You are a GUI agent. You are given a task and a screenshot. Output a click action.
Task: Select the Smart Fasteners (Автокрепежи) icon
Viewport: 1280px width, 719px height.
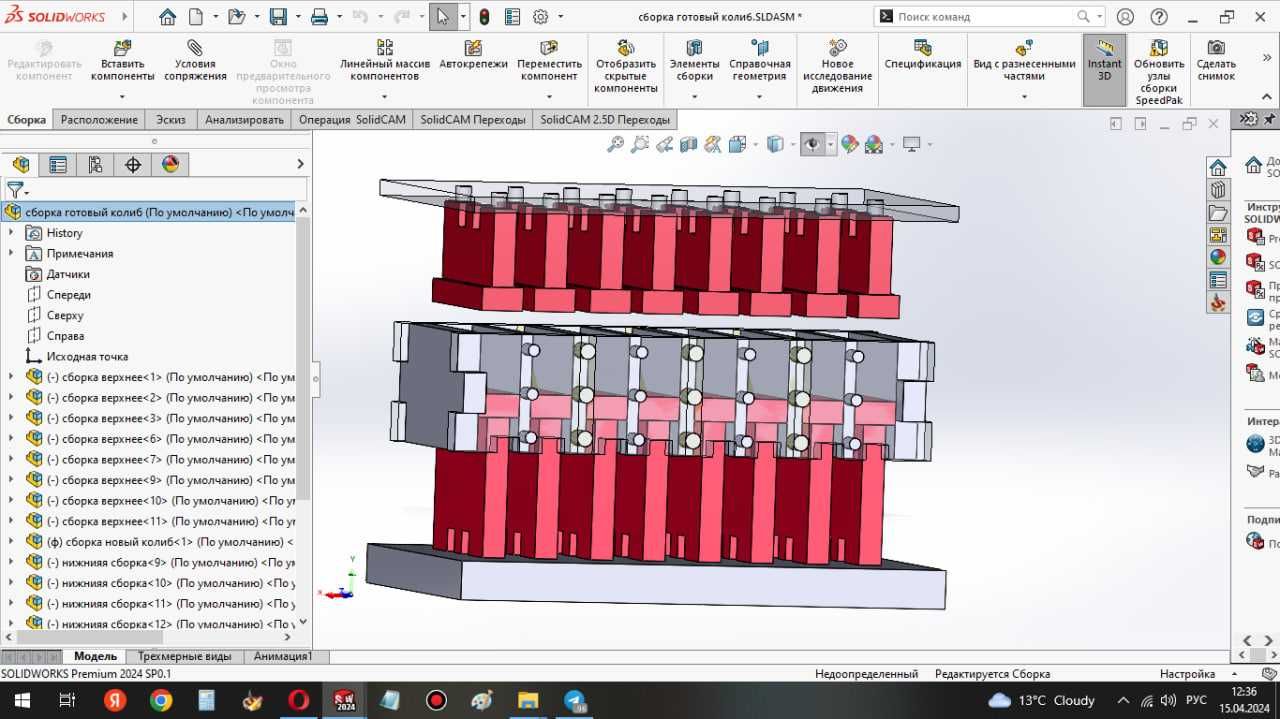(473, 49)
